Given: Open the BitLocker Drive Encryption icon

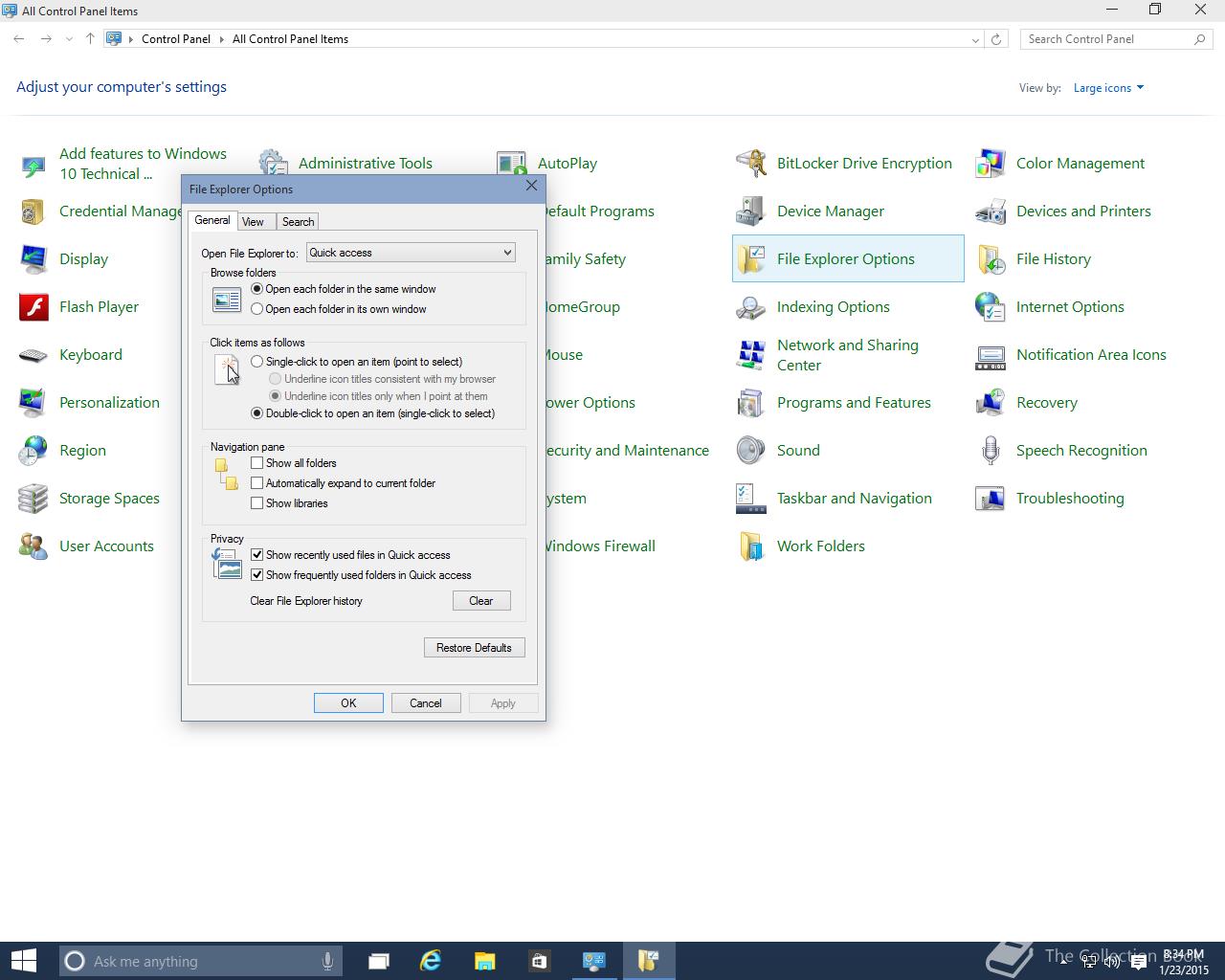Looking at the screenshot, I should (750, 163).
